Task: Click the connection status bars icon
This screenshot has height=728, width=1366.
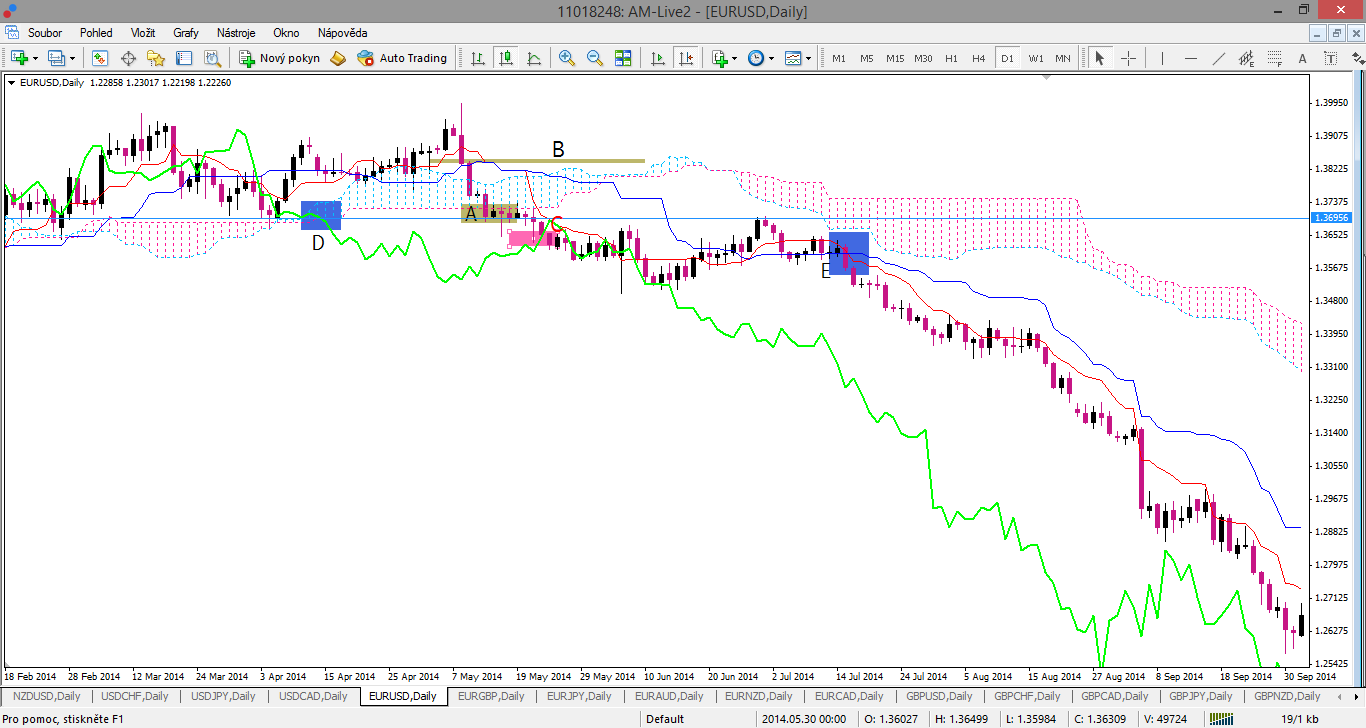Action: pos(1221,719)
